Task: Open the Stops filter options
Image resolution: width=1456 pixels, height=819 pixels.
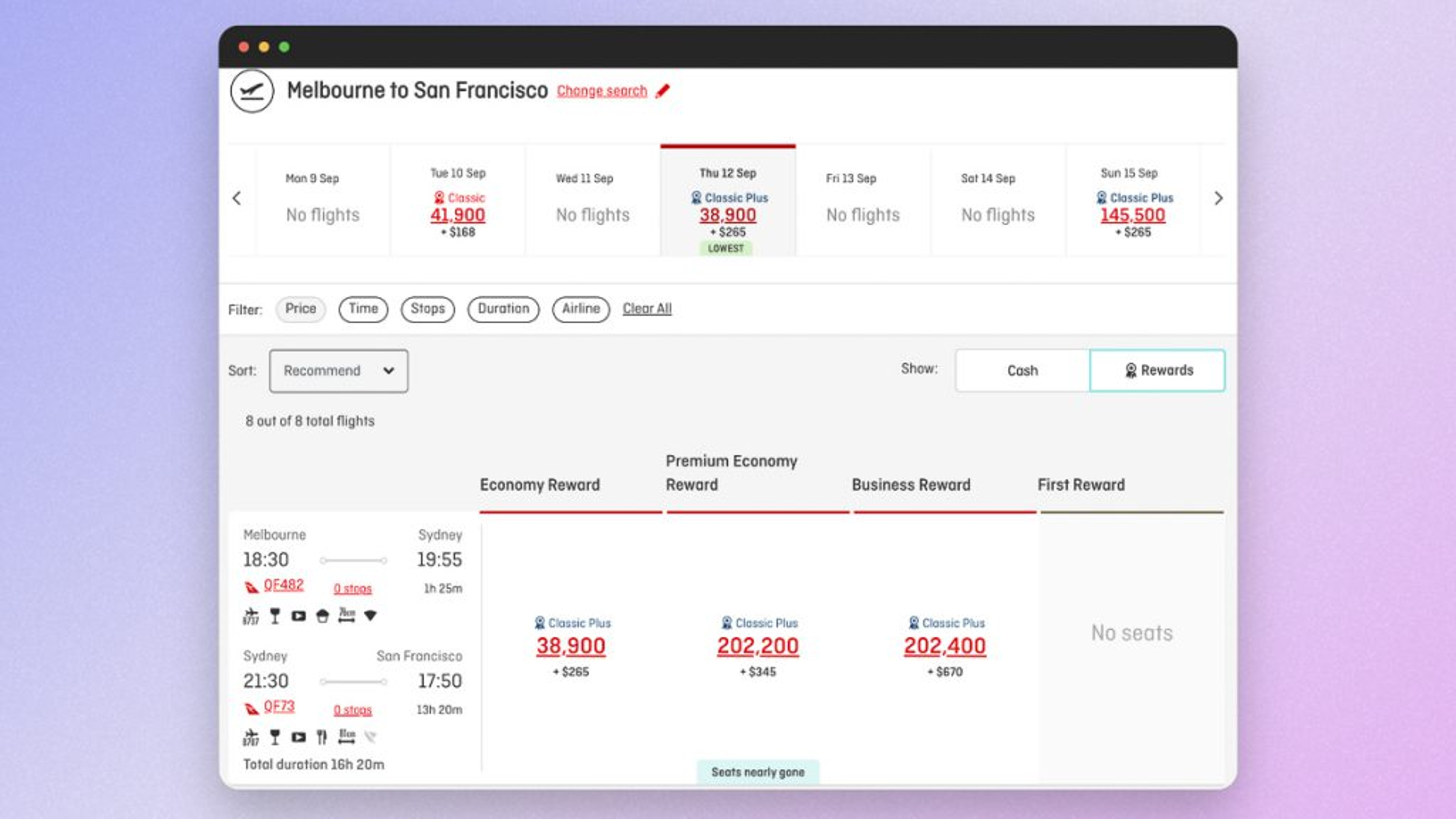Action: pos(427,309)
